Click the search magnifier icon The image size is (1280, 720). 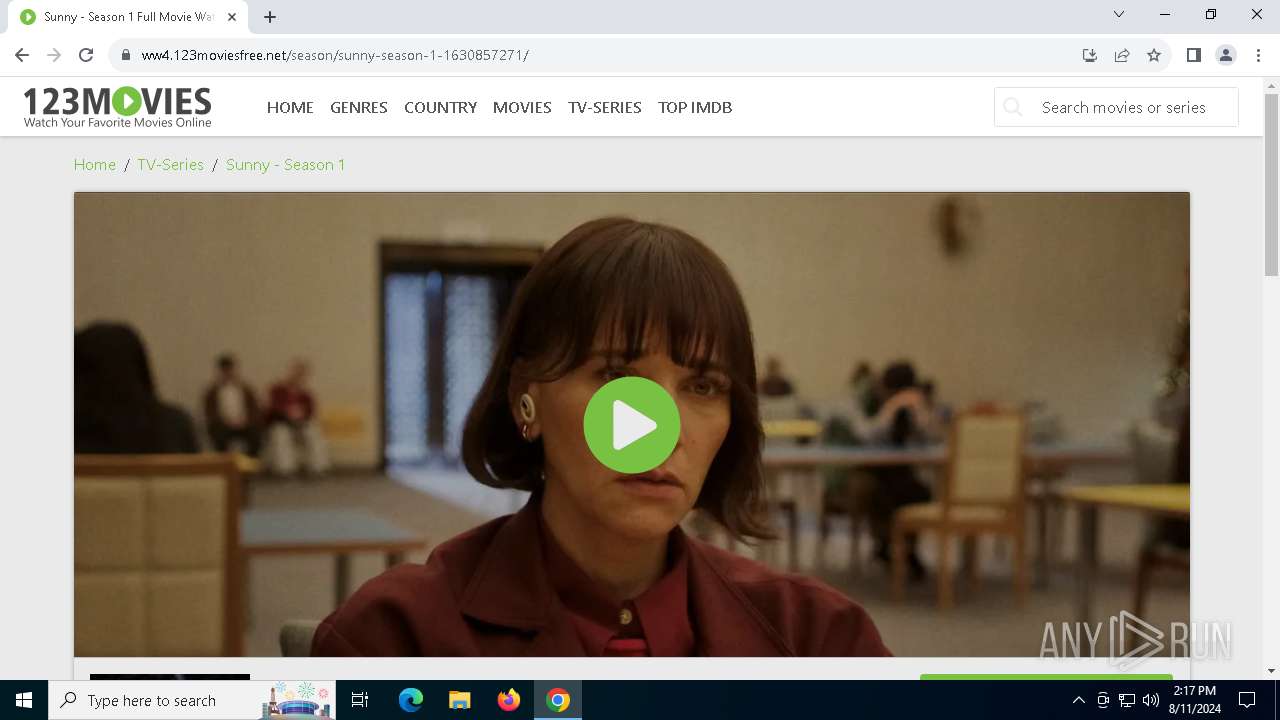point(1013,107)
